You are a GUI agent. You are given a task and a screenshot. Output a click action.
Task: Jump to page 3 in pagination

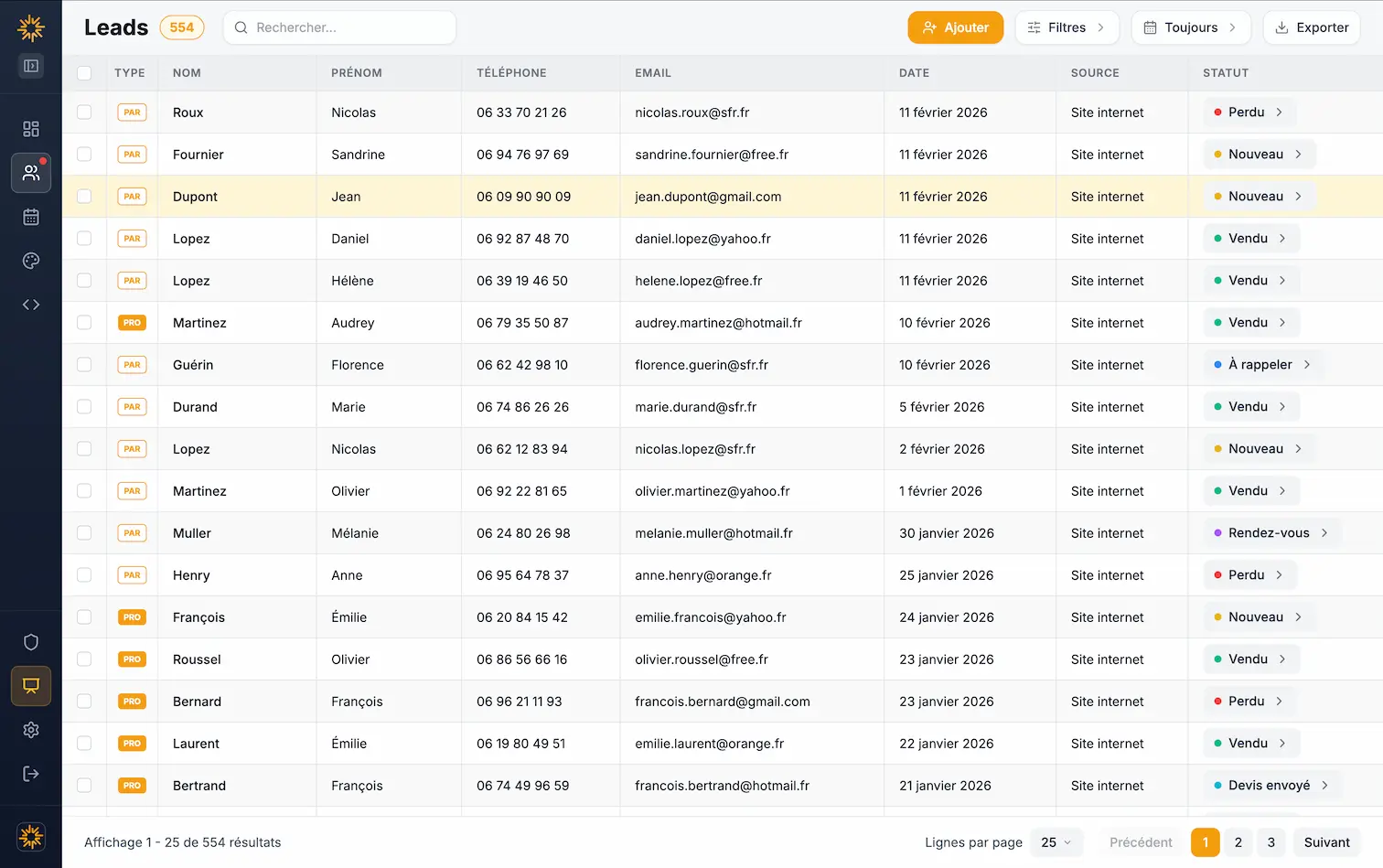point(1270,842)
